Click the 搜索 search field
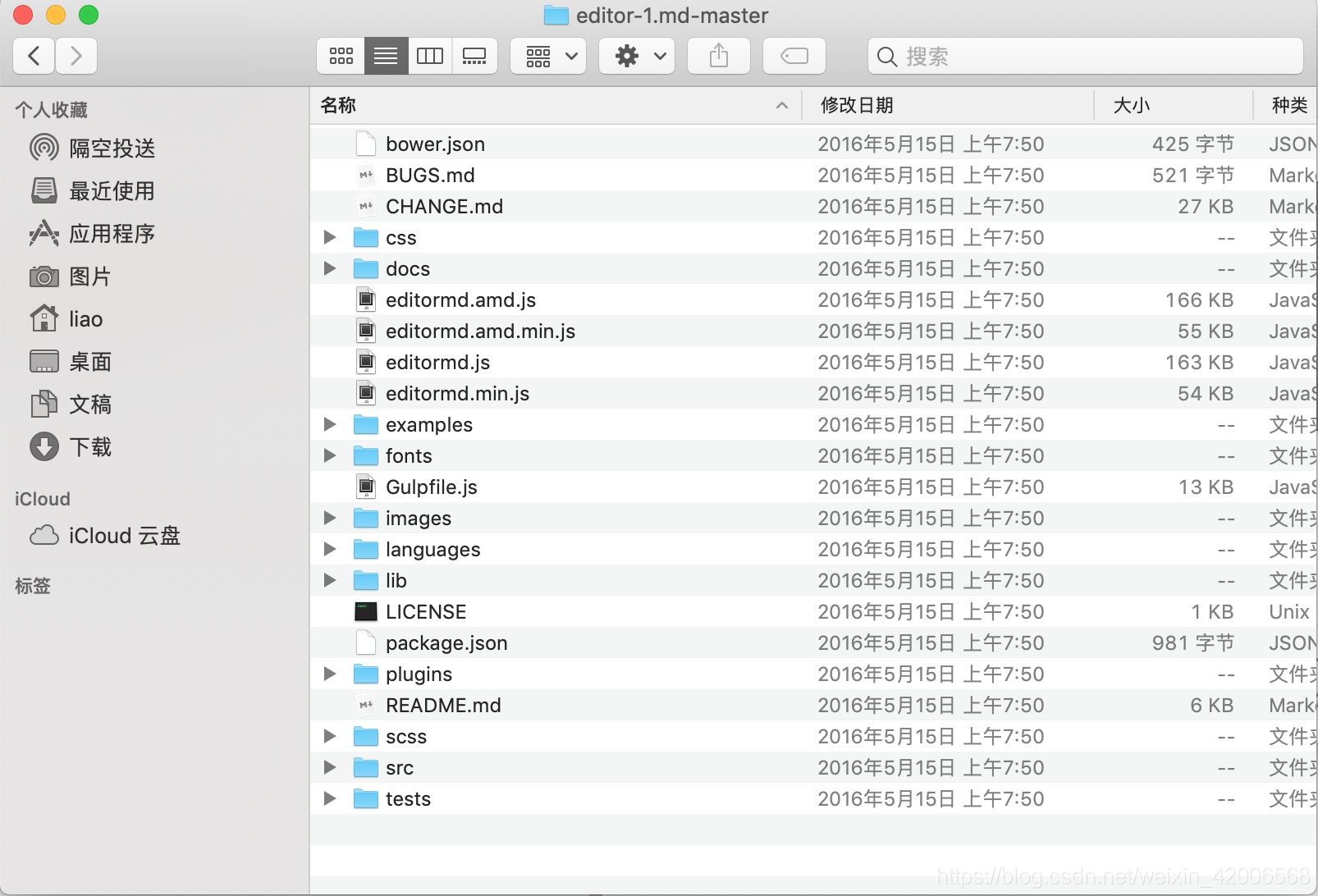This screenshot has width=1318, height=896. coord(1086,56)
